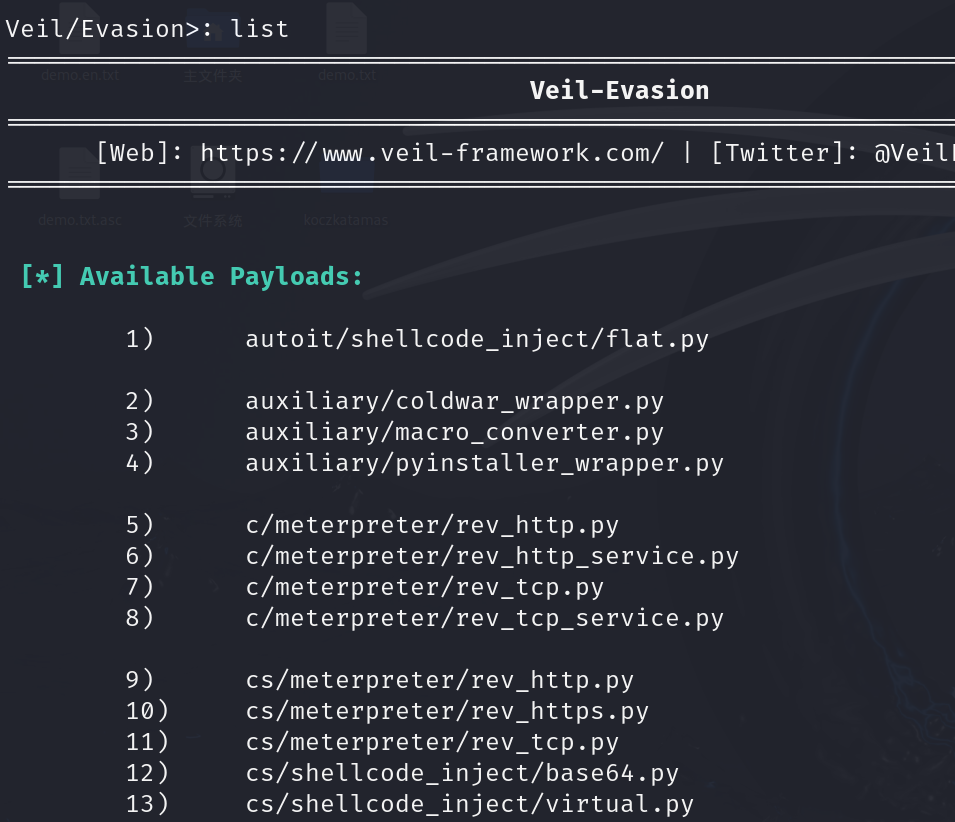Select c/meterpreter/rev_http_service.py payload
Image resolution: width=955 pixels, height=822 pixels.
tap(492, 557)
